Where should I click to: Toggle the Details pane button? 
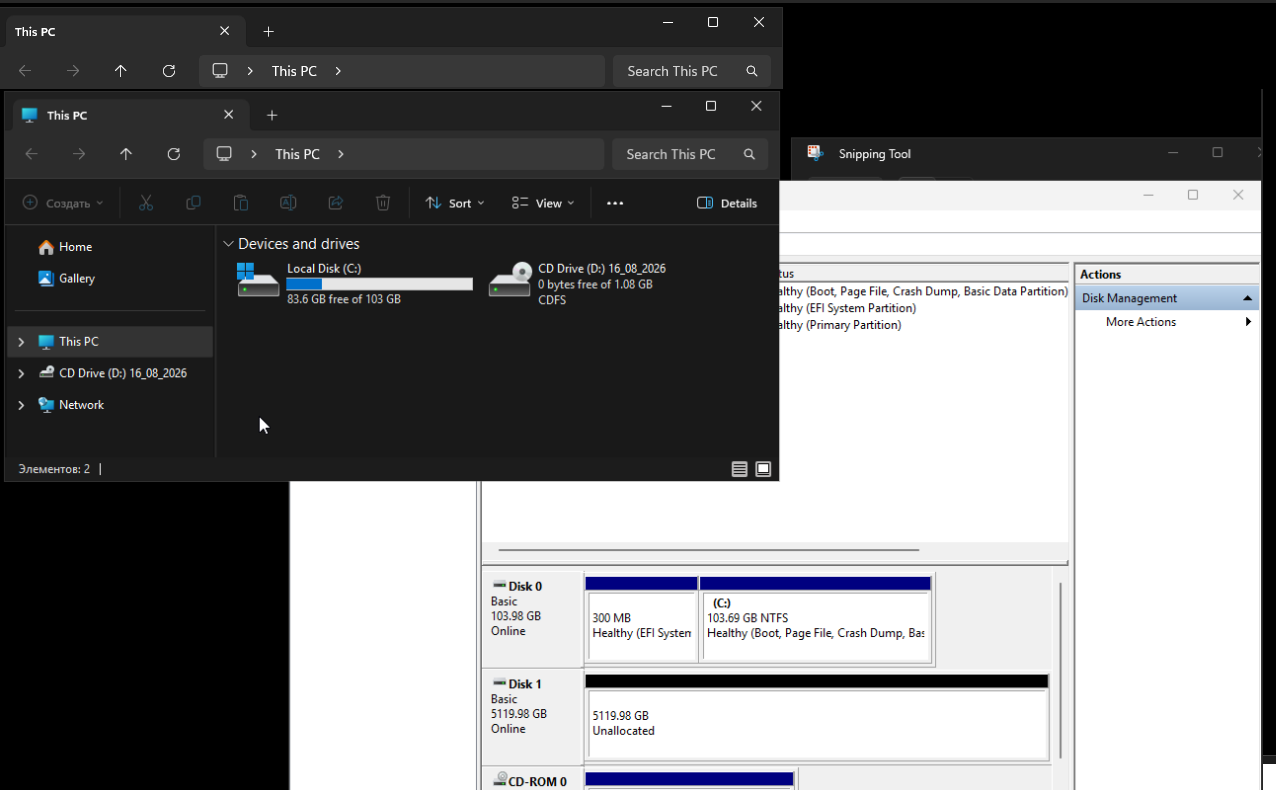pyautogui.click(x=727, y=203)
